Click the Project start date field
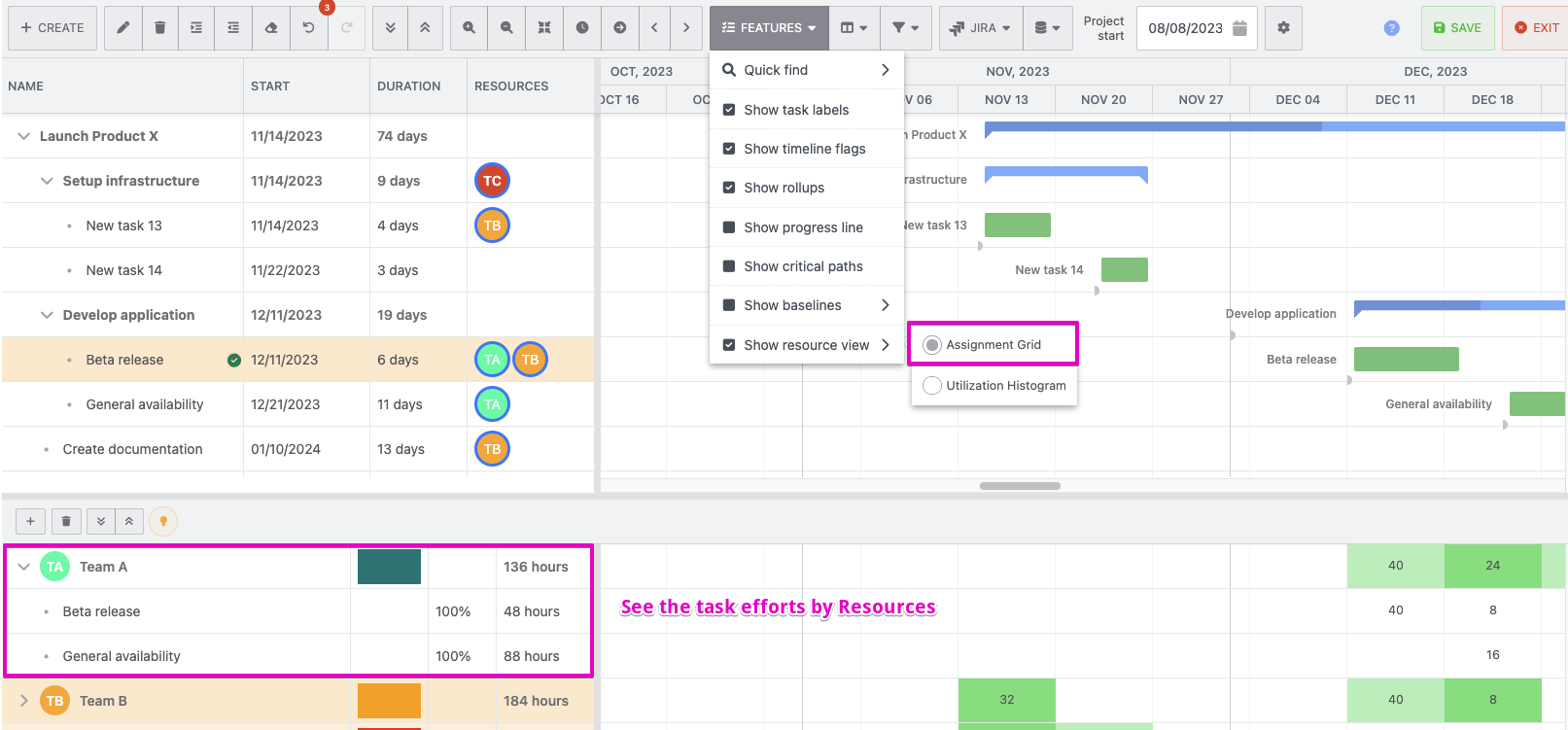This screenshot has height=730, width=1568. 1186,28
